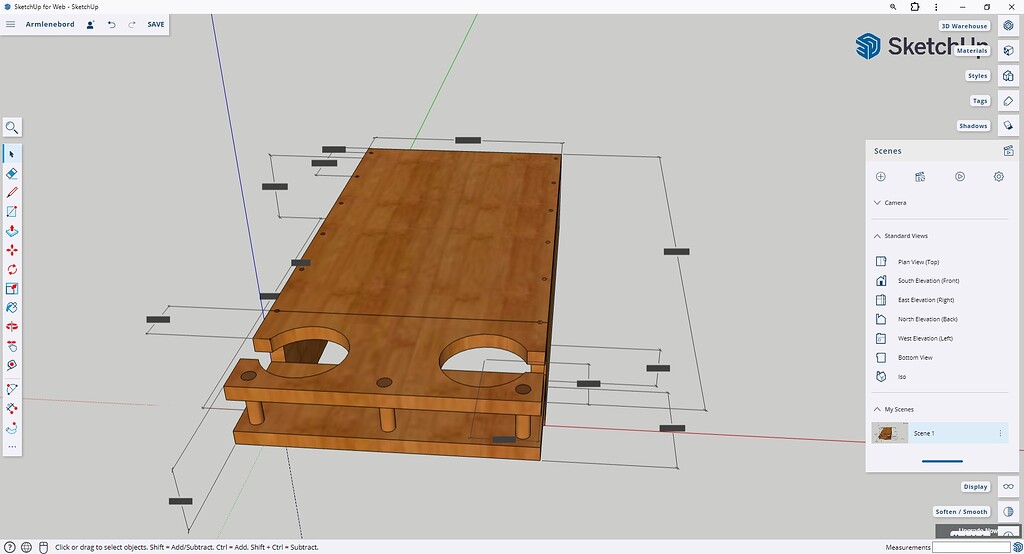Redo the last action
Viewport: 1024px width, 554px height.
tap(132, 24)
